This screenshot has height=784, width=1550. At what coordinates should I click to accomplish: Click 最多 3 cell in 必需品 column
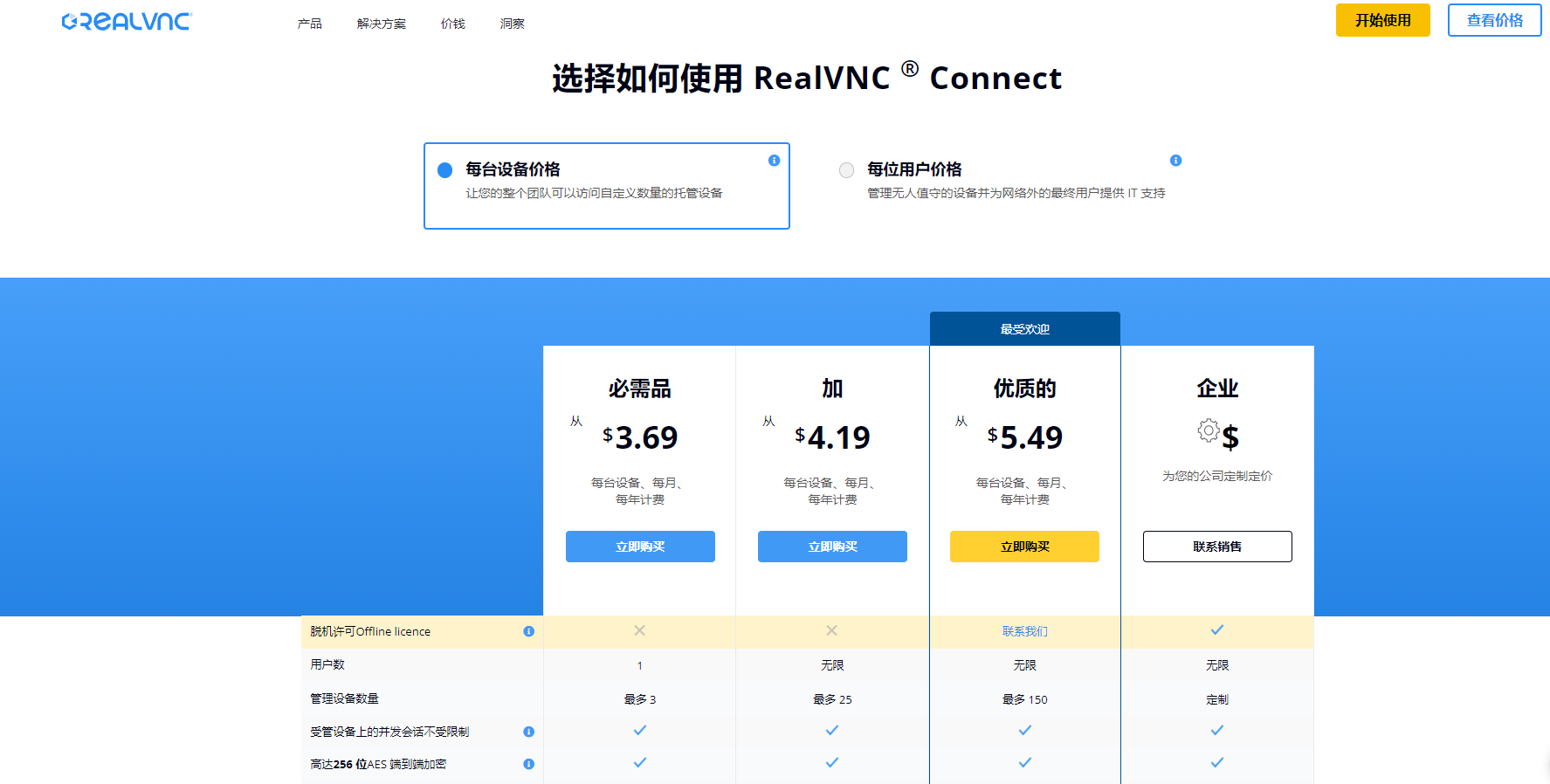tap(640, 699)
